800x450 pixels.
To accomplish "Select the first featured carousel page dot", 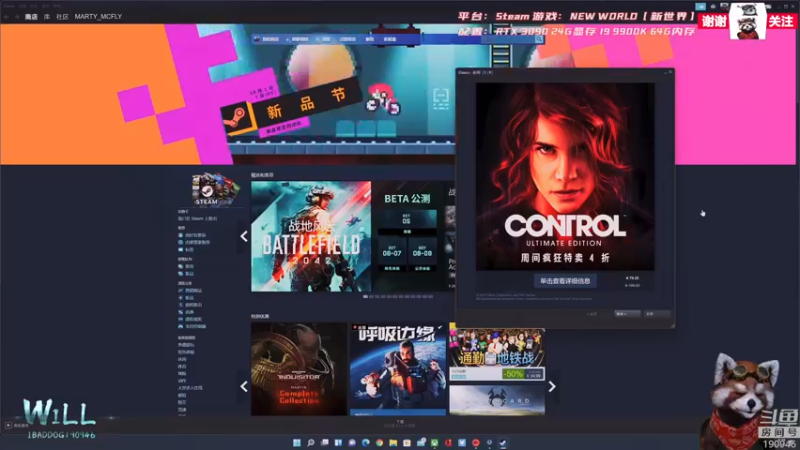I will click(365, 296).
